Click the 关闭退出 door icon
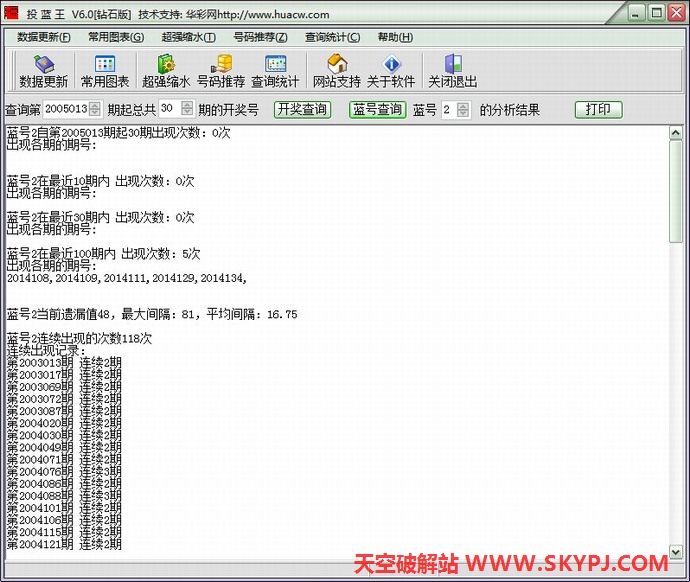The height and width of the screenshot is (582, 690). [452, 65]
